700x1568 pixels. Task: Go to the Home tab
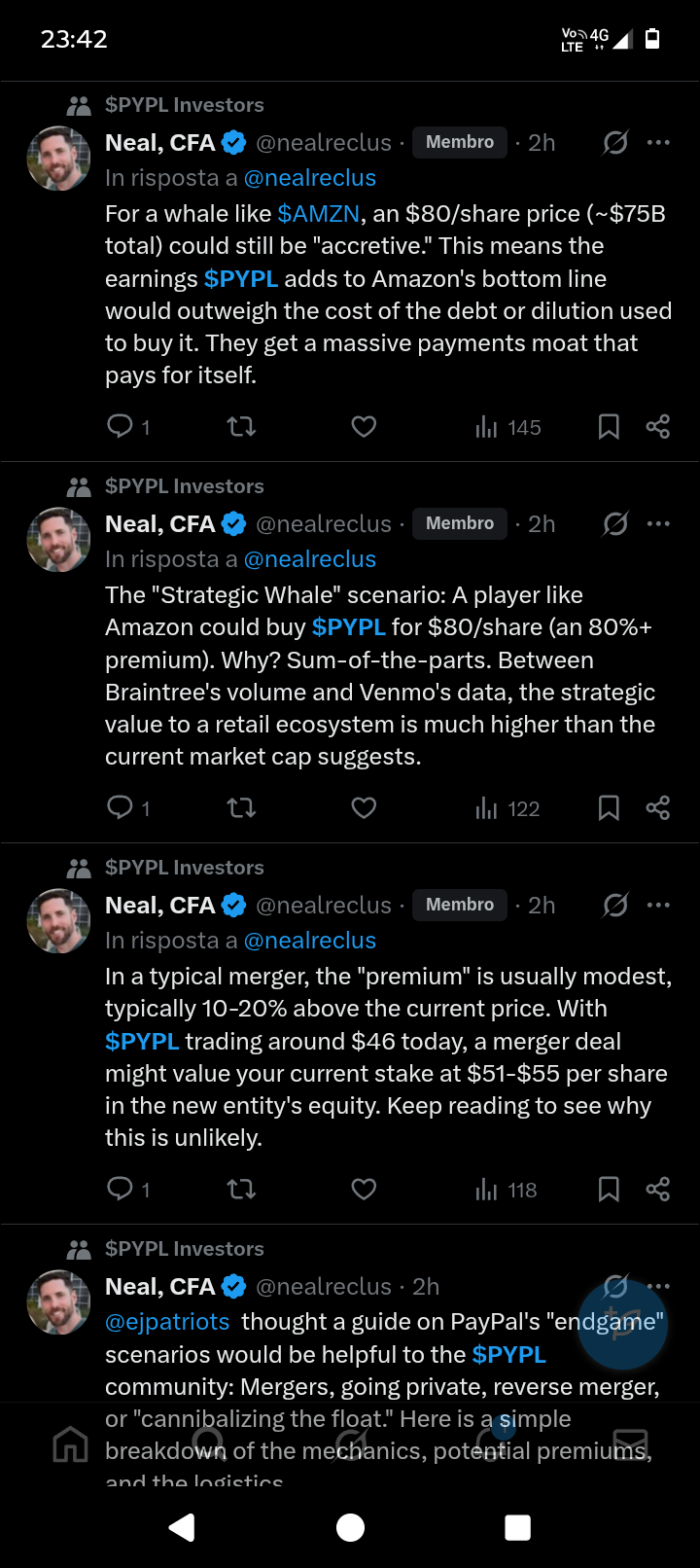click(x=70, y=1444)
